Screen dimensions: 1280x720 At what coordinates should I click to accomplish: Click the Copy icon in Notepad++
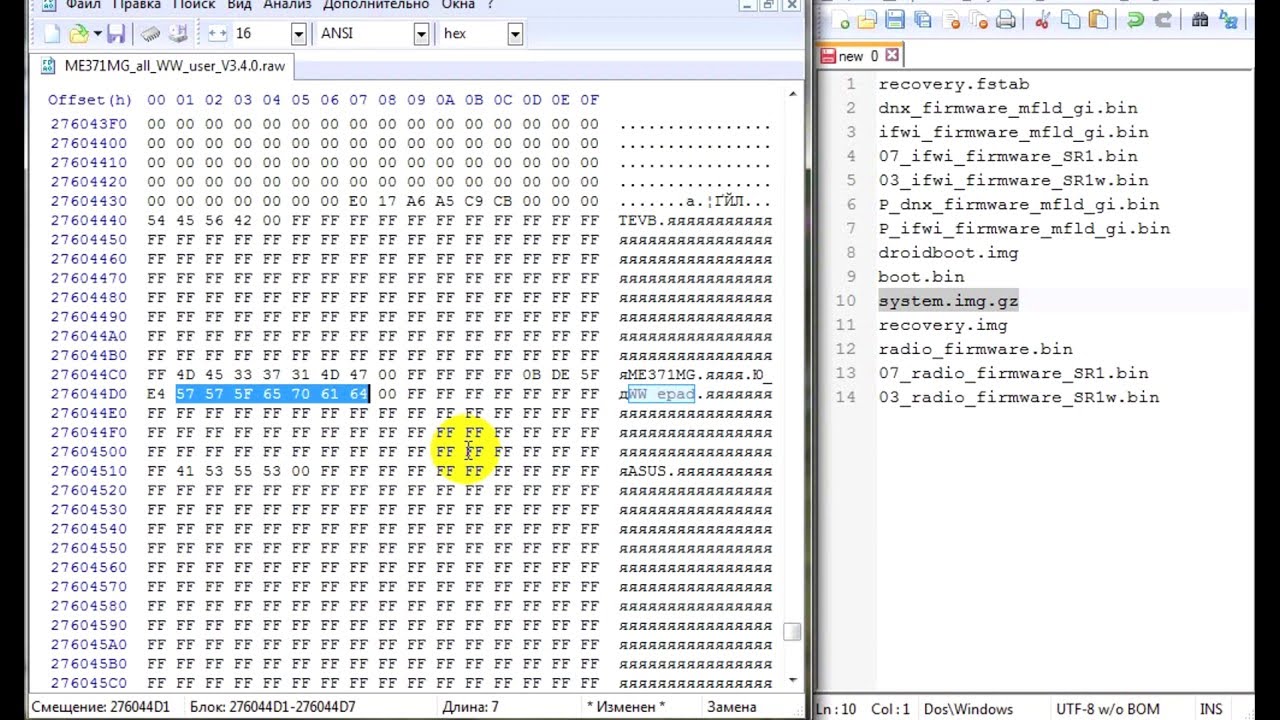tap(1071, 20)
